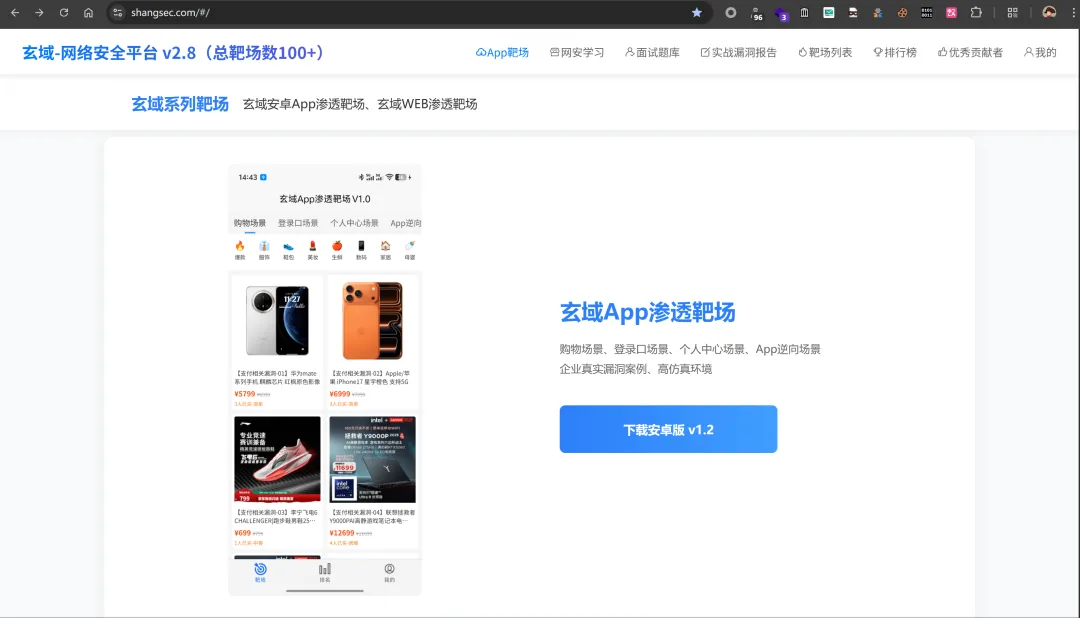Open the 排行榜 nav item
Viewport: 1080px width, 618px height.
coord(895,52)
